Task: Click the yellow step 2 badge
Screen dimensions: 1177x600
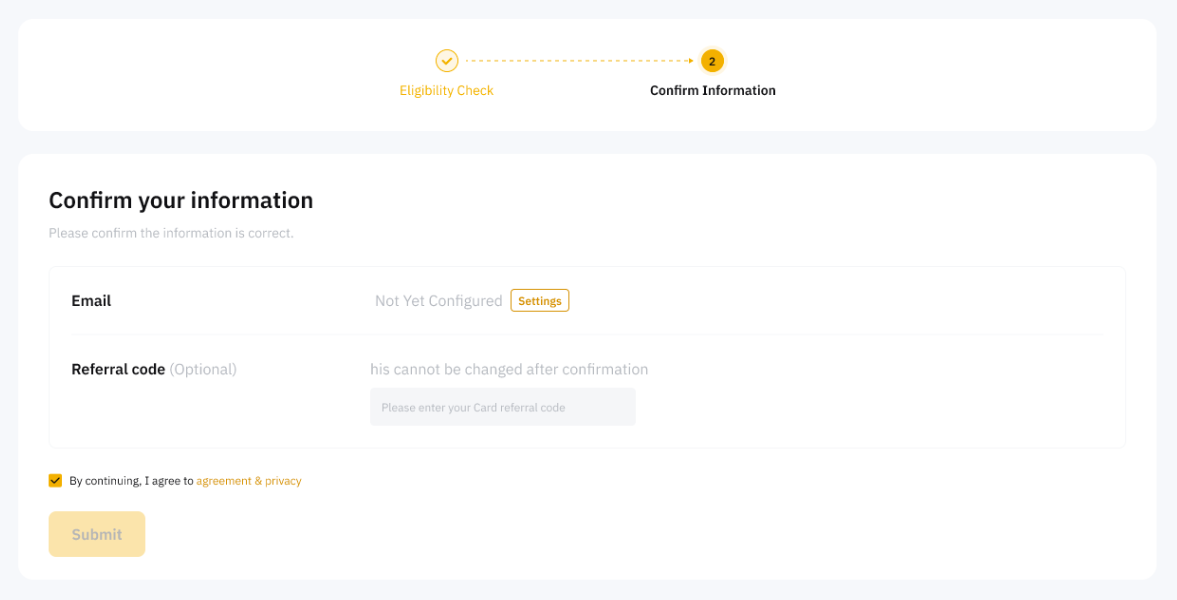Action: [x=712, y=60]
